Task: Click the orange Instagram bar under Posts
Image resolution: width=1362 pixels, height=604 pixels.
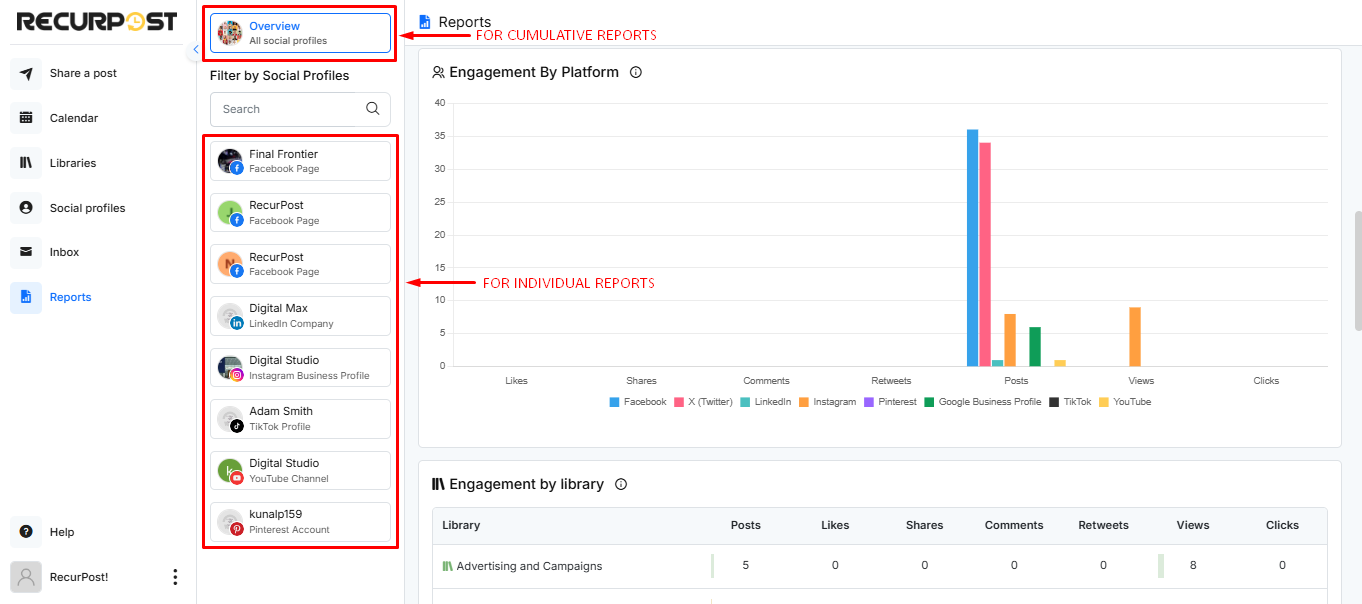Action: (1010, 340)
